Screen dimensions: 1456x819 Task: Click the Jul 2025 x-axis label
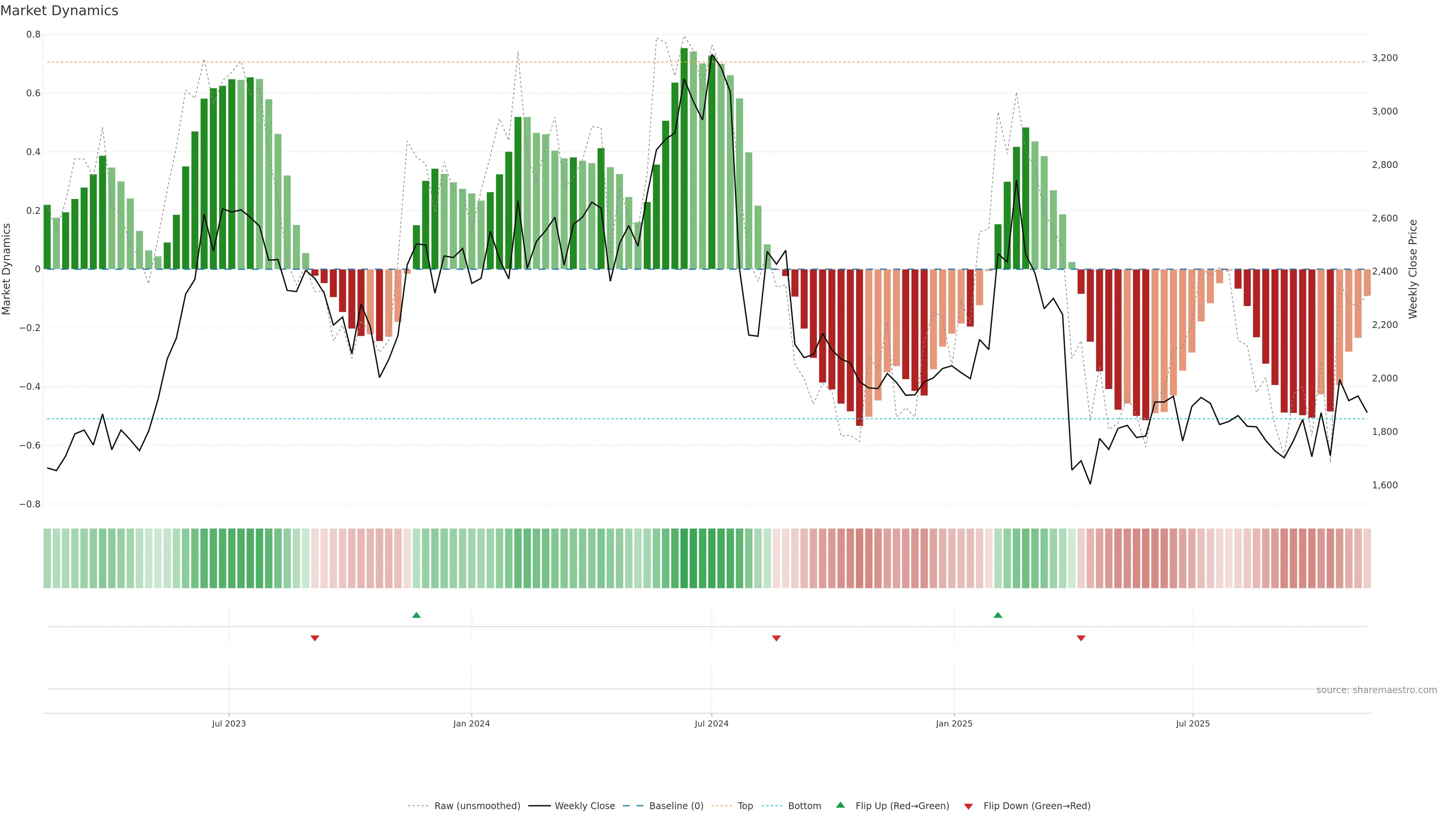pos(1192,723)
